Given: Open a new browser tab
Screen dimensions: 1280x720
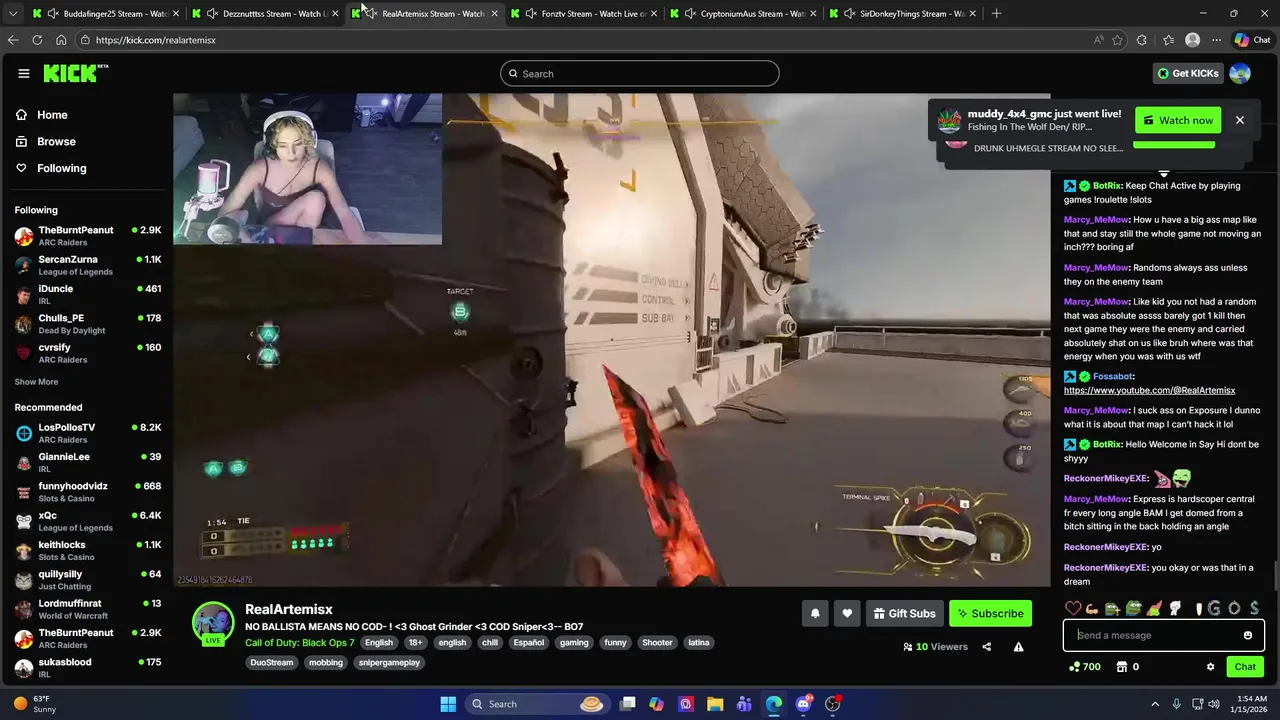Looking at the screenshot, I should (x=996, y=13).
